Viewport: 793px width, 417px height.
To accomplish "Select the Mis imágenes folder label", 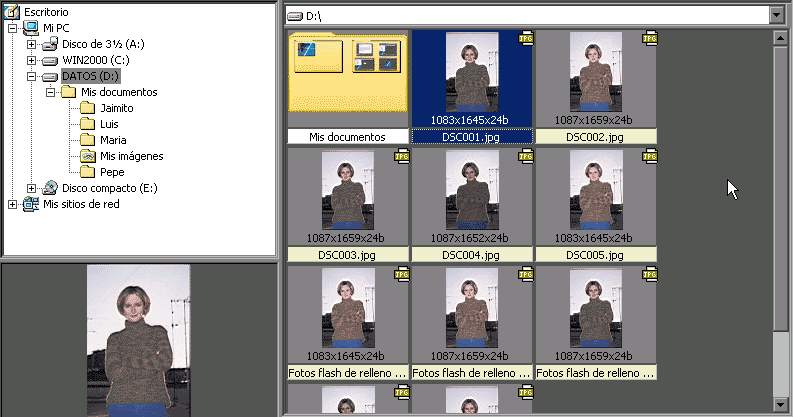I will pos(131,156).
